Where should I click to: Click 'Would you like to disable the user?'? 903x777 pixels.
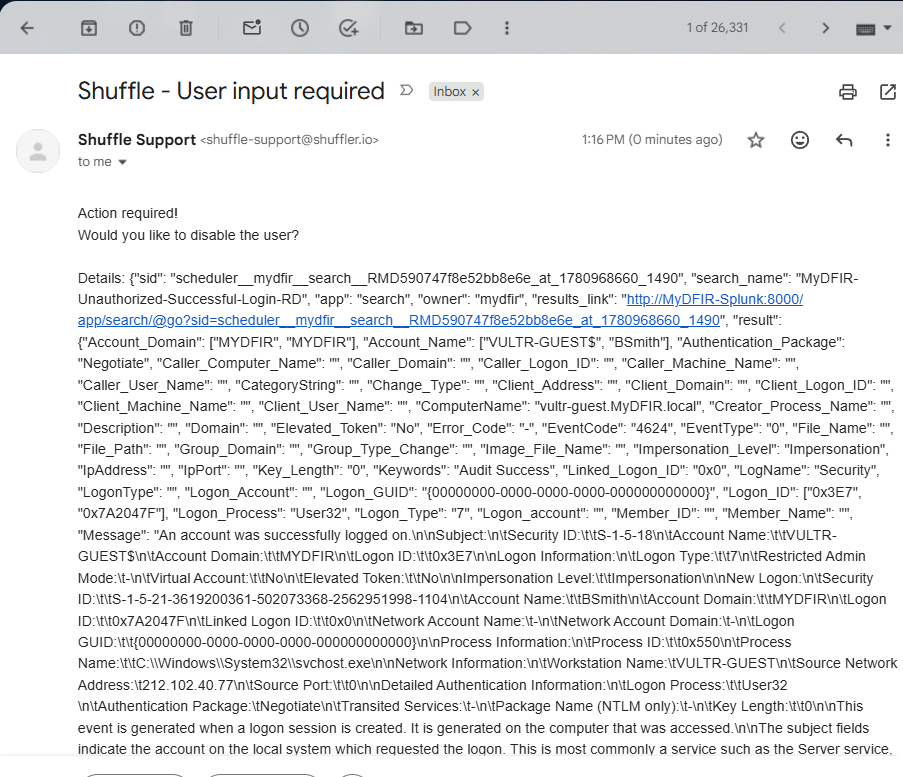[x=188, y=235]
